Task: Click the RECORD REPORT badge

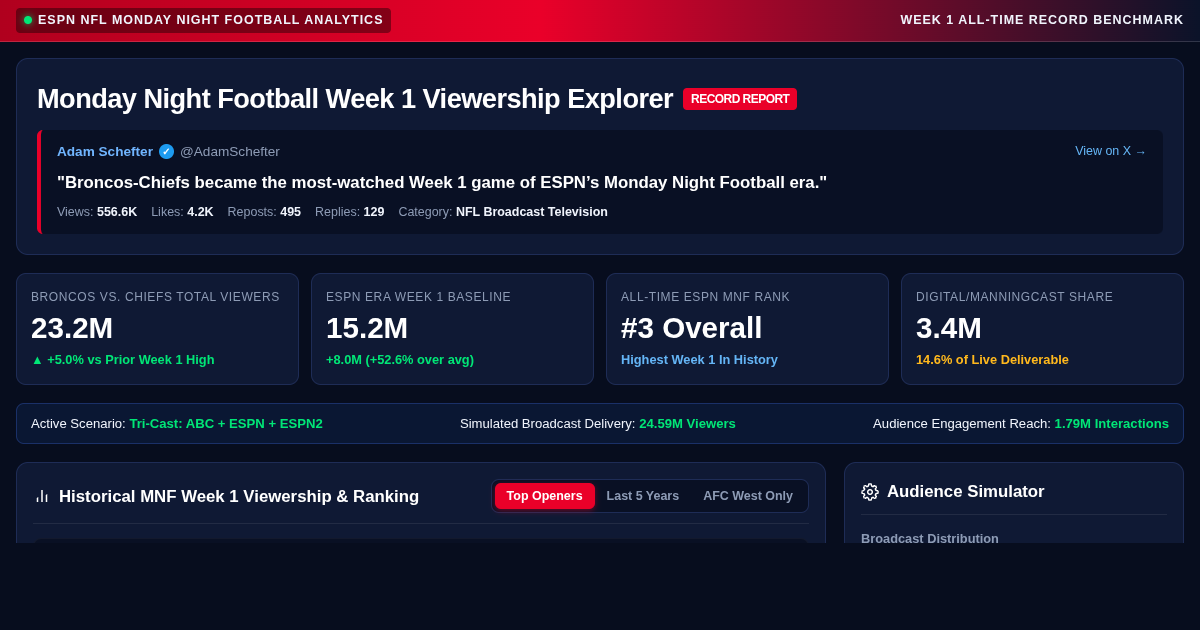Action: [x=740, y=99]
